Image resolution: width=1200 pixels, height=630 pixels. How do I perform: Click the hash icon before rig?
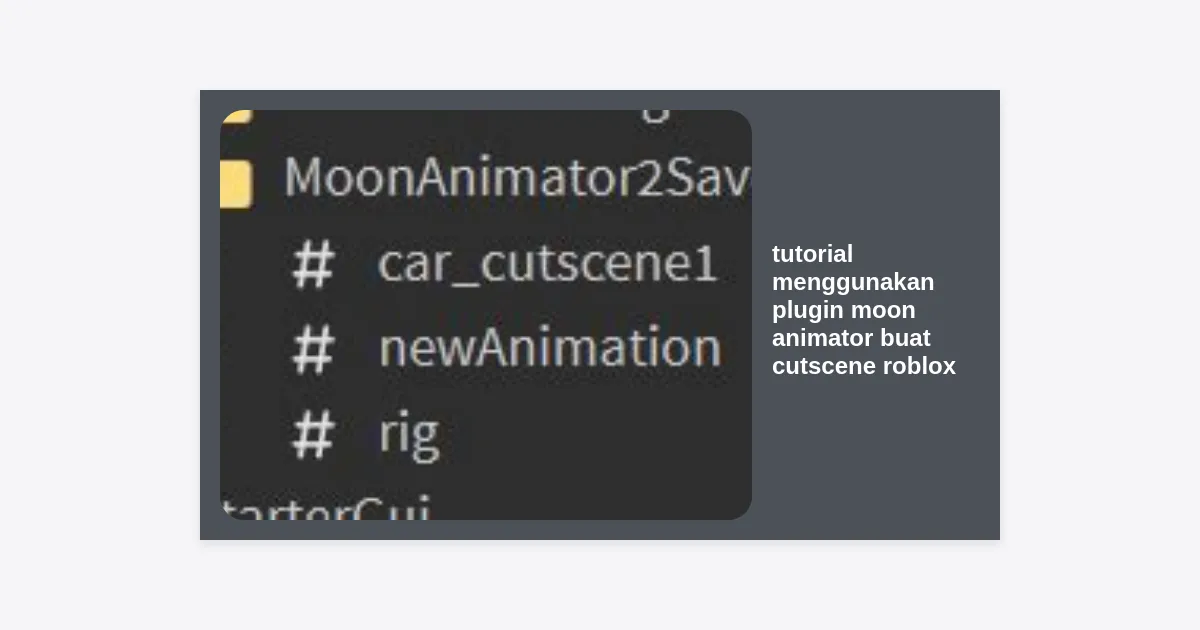[312, 434]
